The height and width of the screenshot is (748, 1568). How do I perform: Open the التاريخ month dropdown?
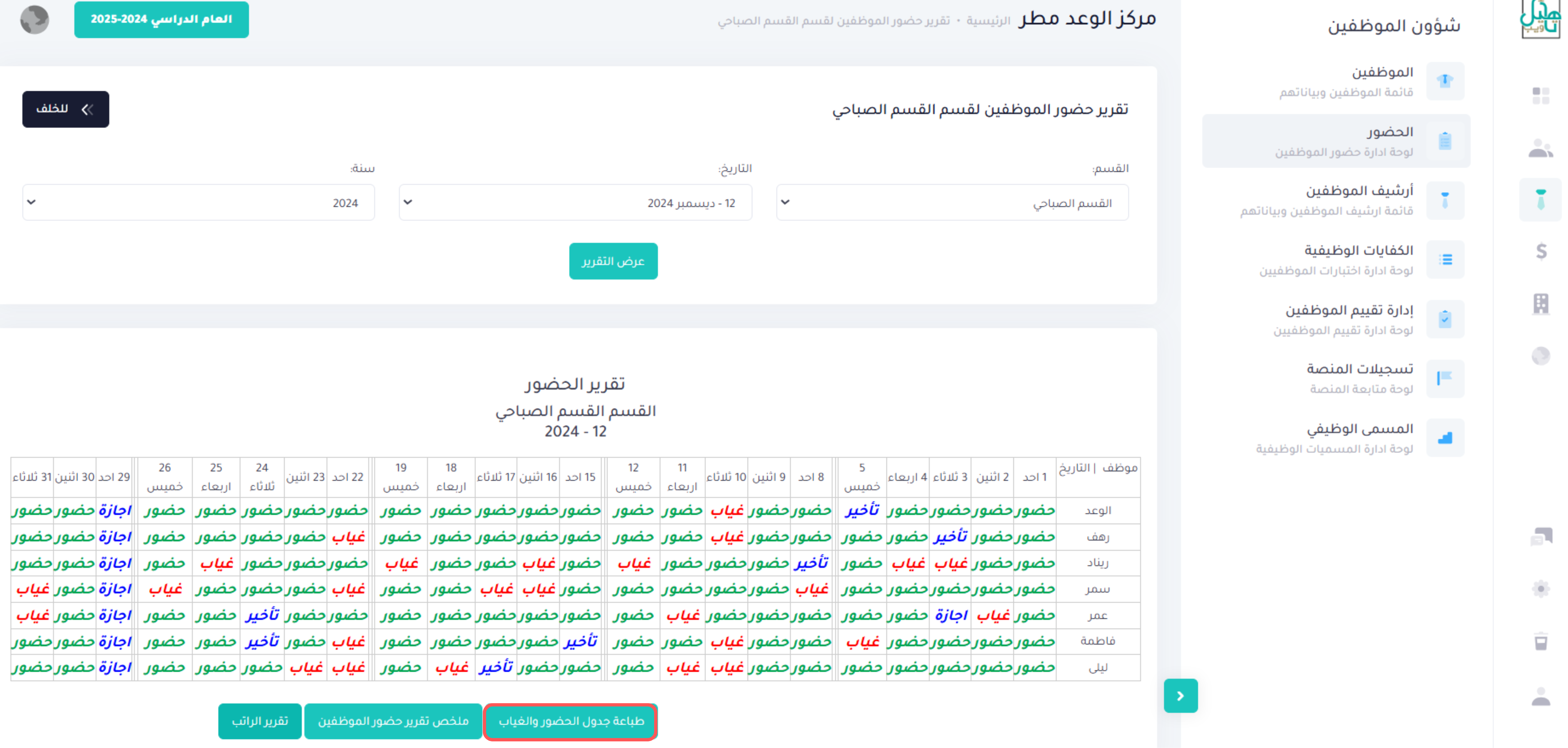pyautogui.click(x=575, y=203)
